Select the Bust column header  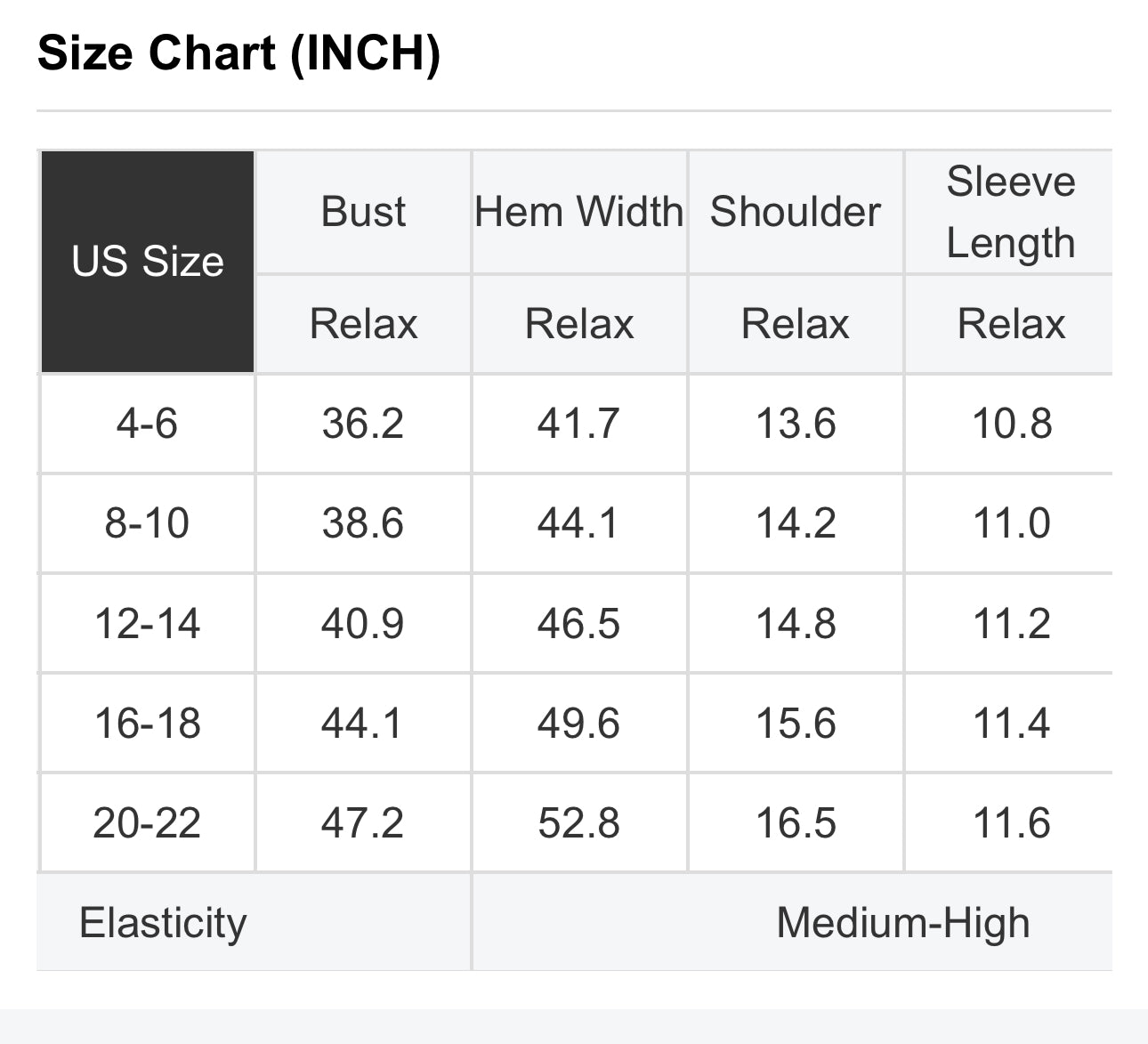[x=363, y=212]
